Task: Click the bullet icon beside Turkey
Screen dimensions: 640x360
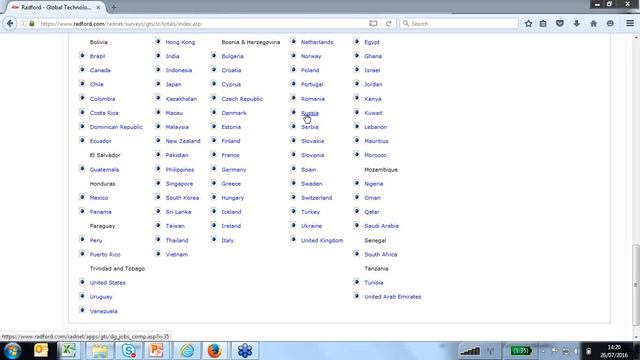Action: 293,211
